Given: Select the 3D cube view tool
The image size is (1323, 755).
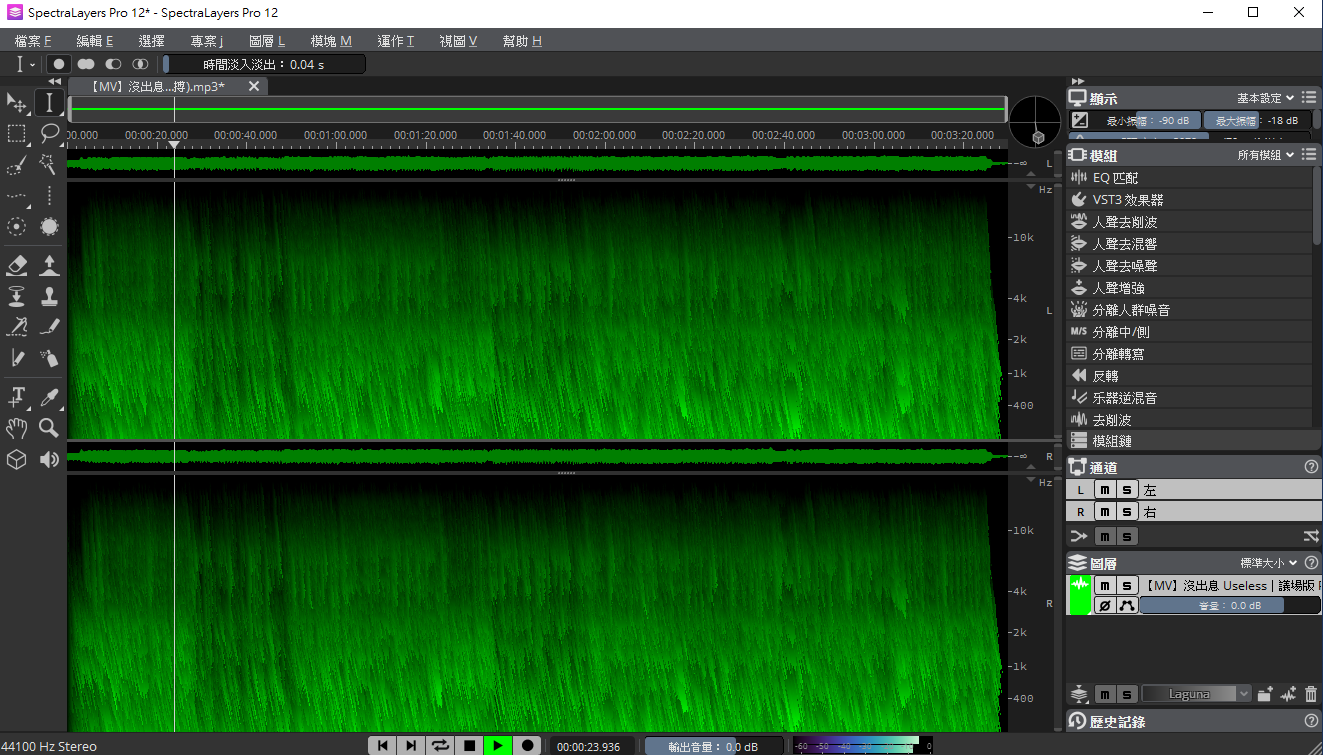Looking at the screenshot, I should click(x=17, y=459).
